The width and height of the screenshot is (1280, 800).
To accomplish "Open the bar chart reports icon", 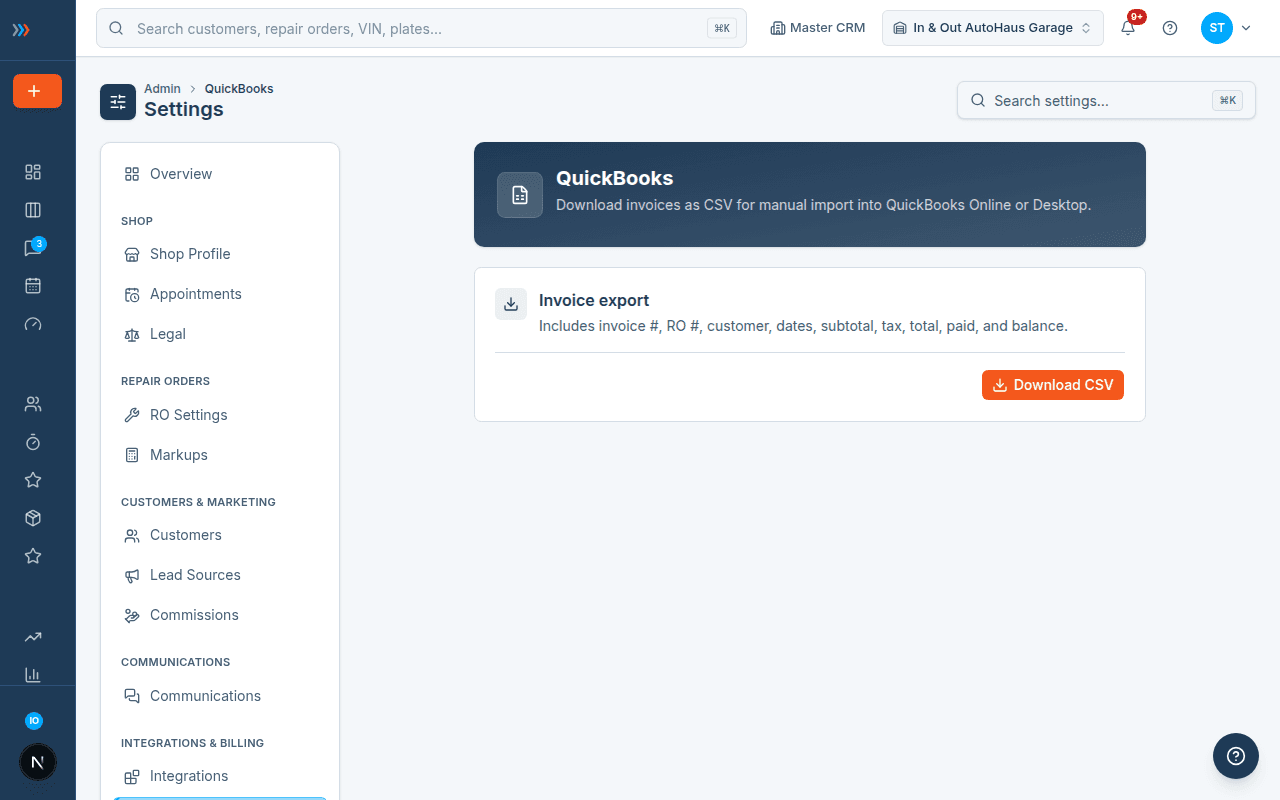I will pyautogui.click(x=33, y=675).
